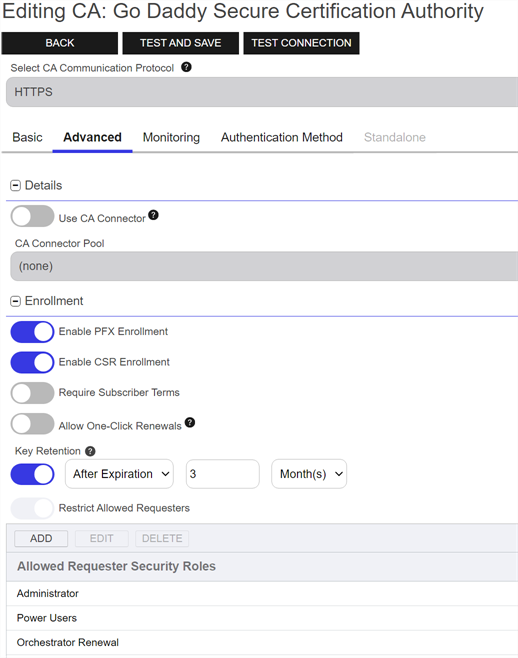This screenshot has height=658, width=518.
Task: Click the key retention number field
Action: [x=222, y=474]
